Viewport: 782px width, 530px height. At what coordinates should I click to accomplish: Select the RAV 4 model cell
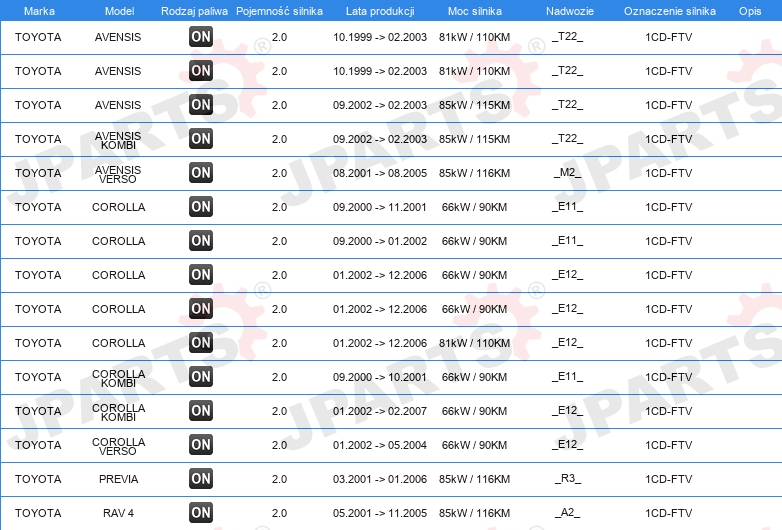pyautogui.click(x=119, y=513)
